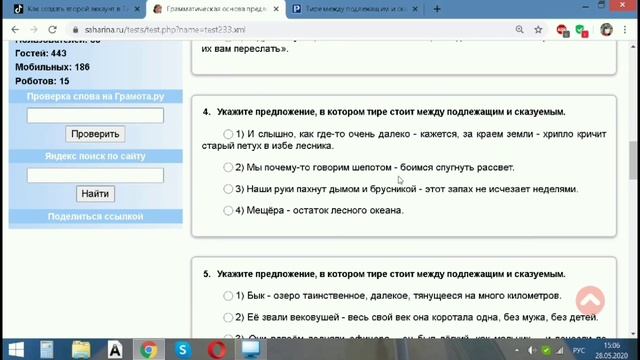640x360 pixels.
Task: Close the Тире между подлежащим tab
Action: click(x=415, y=9)
